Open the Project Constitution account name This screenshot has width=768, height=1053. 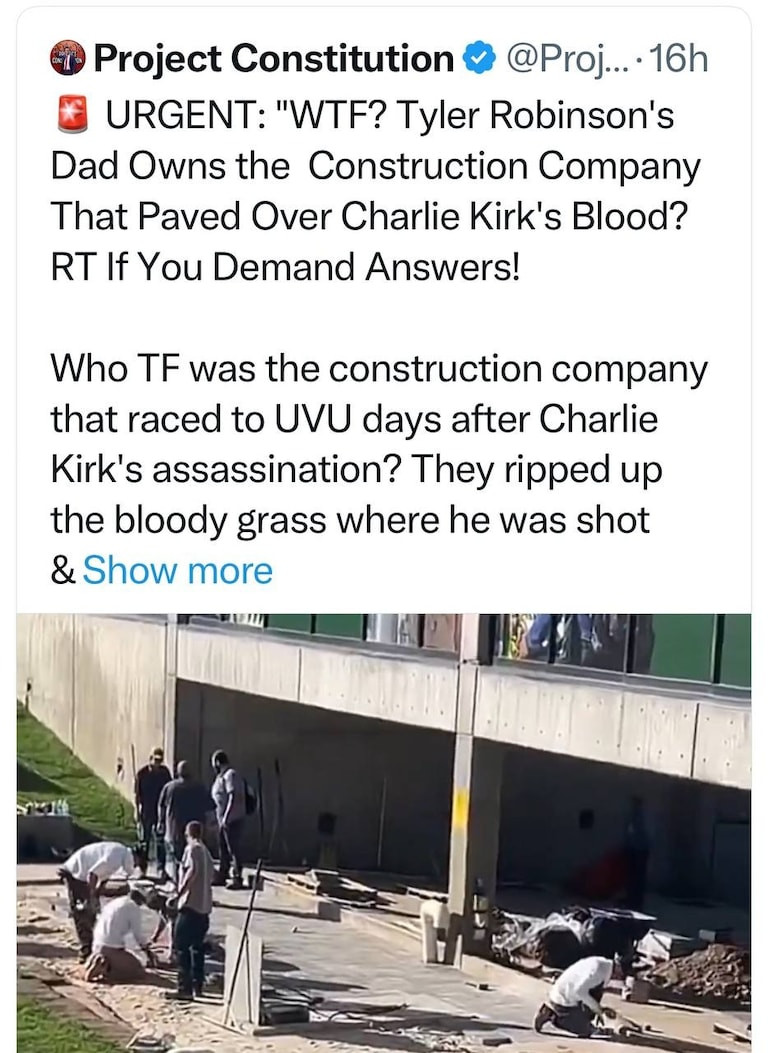click(x=273, y=60)
